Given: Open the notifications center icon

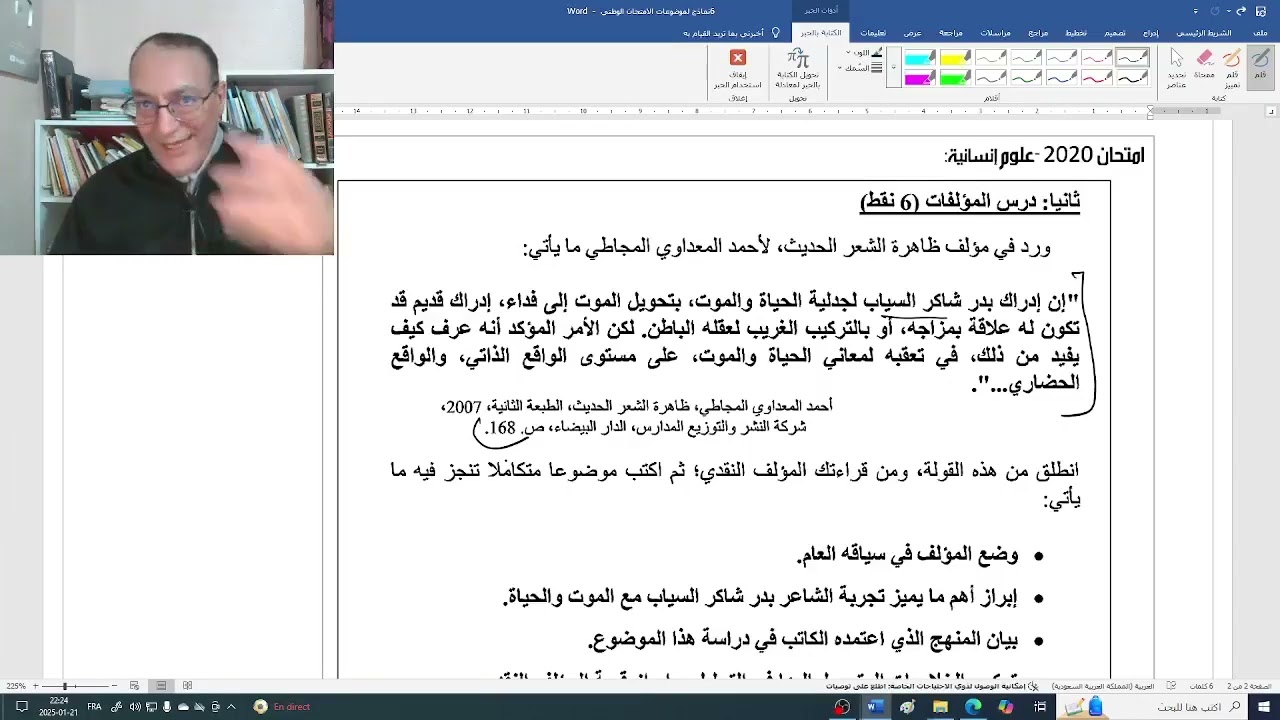Looking at the screenshot, I should click(21, 707).
